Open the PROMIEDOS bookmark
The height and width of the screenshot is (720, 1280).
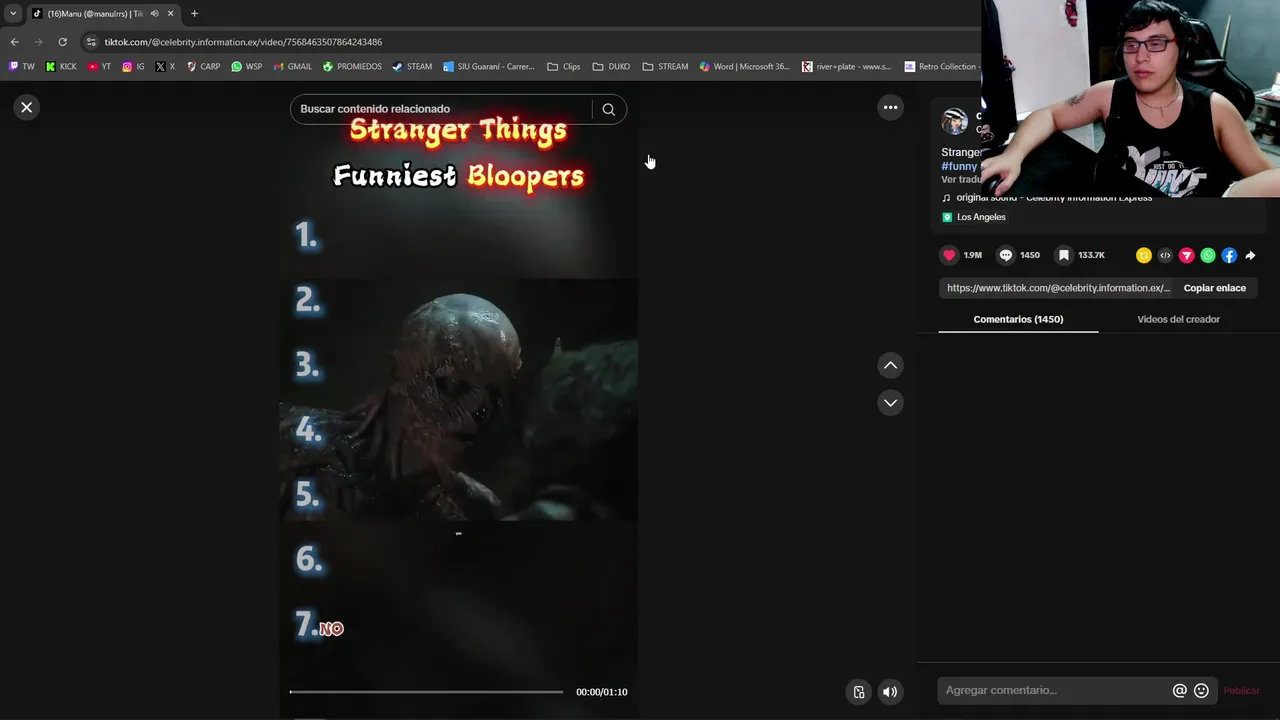click(x=352, y=67)
